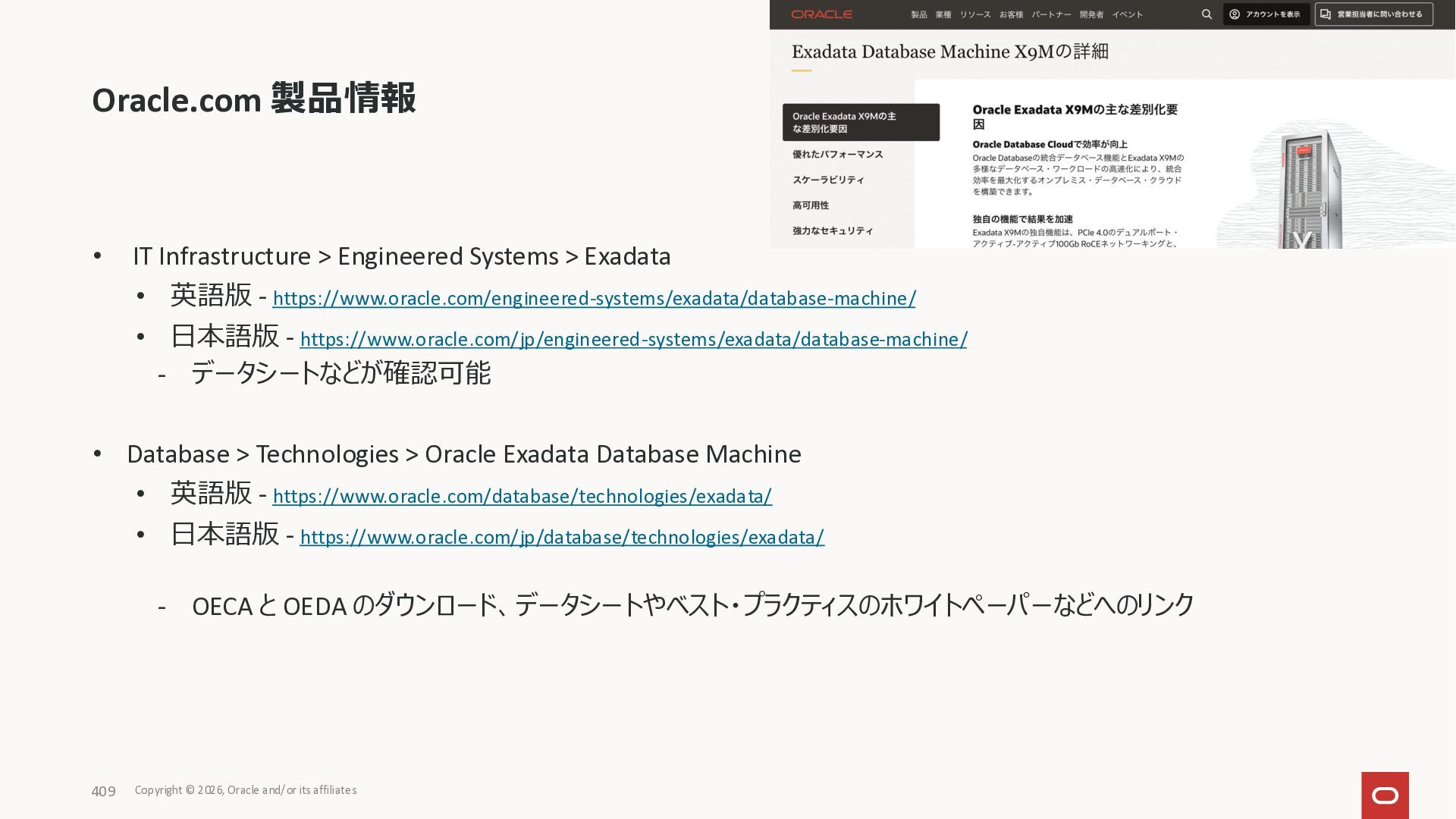This screenshot has height=819, width=1456.
Task: Open the リソース menu item
Action: (974, 14)
